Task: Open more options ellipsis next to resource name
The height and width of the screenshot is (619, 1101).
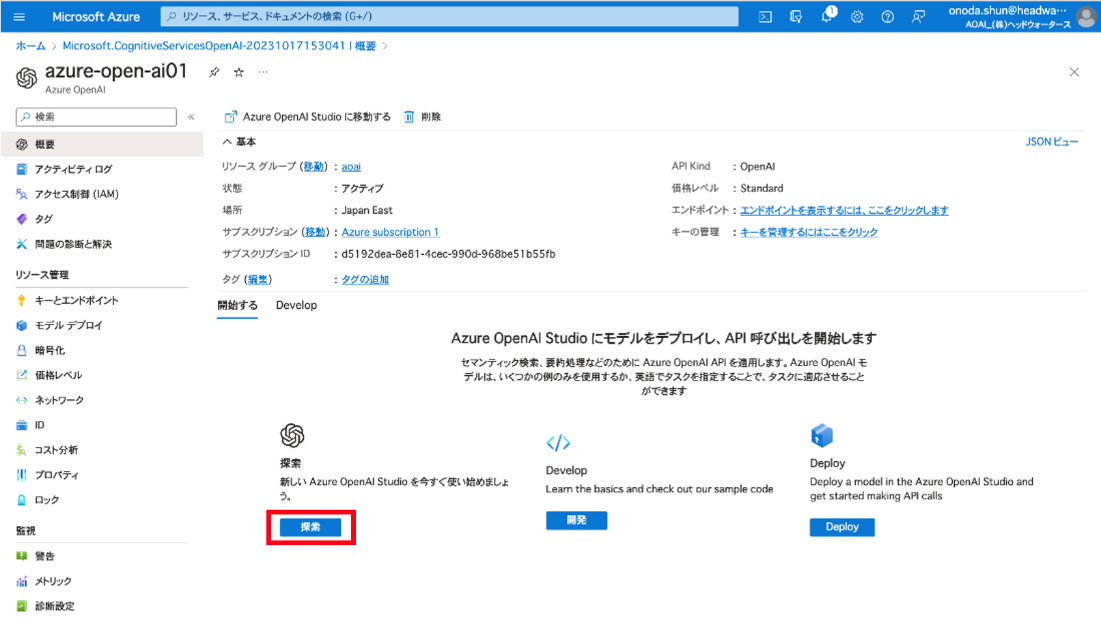Action: click(263, 72)
